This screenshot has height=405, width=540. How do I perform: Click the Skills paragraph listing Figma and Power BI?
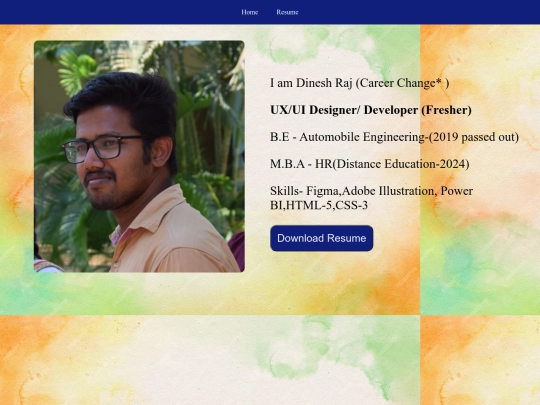tap(372, 198)
